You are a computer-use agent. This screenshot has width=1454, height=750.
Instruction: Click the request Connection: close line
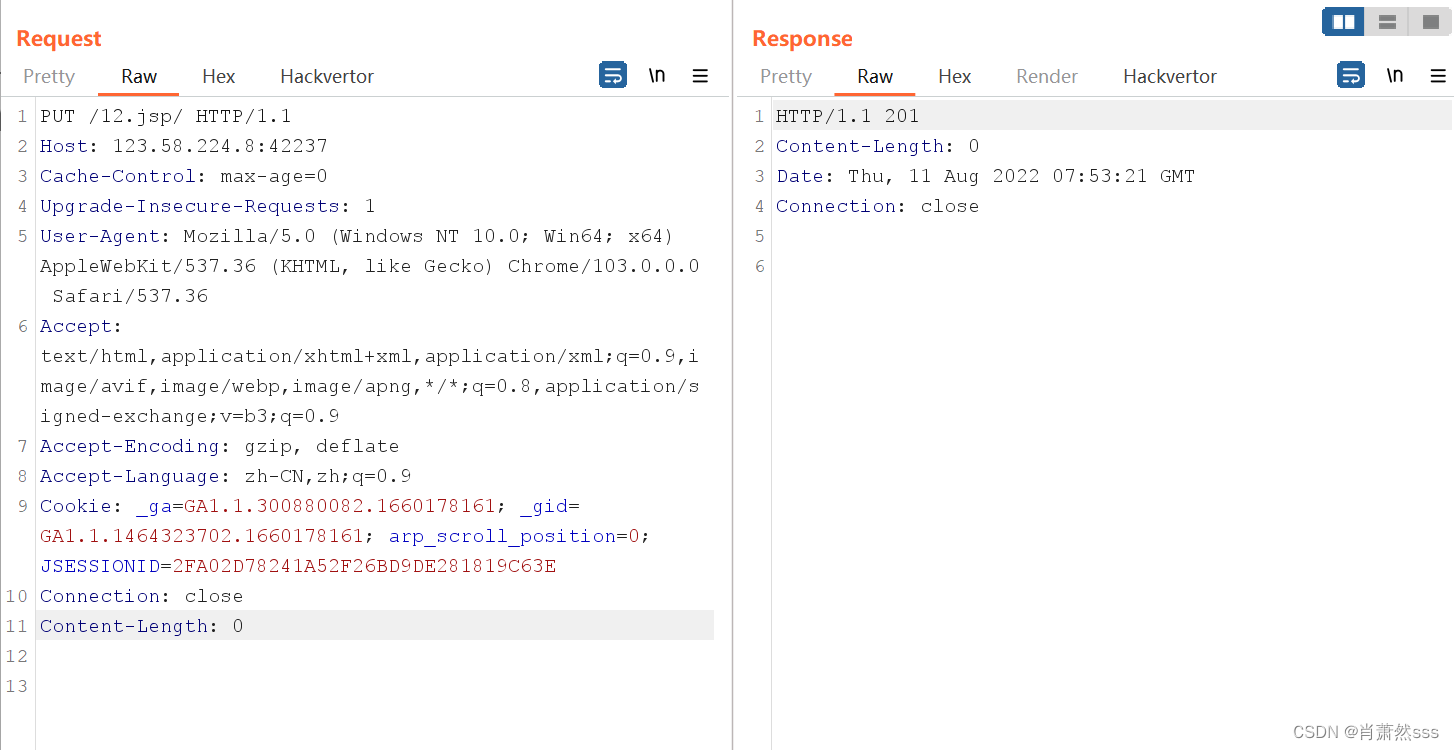[142, 596]
